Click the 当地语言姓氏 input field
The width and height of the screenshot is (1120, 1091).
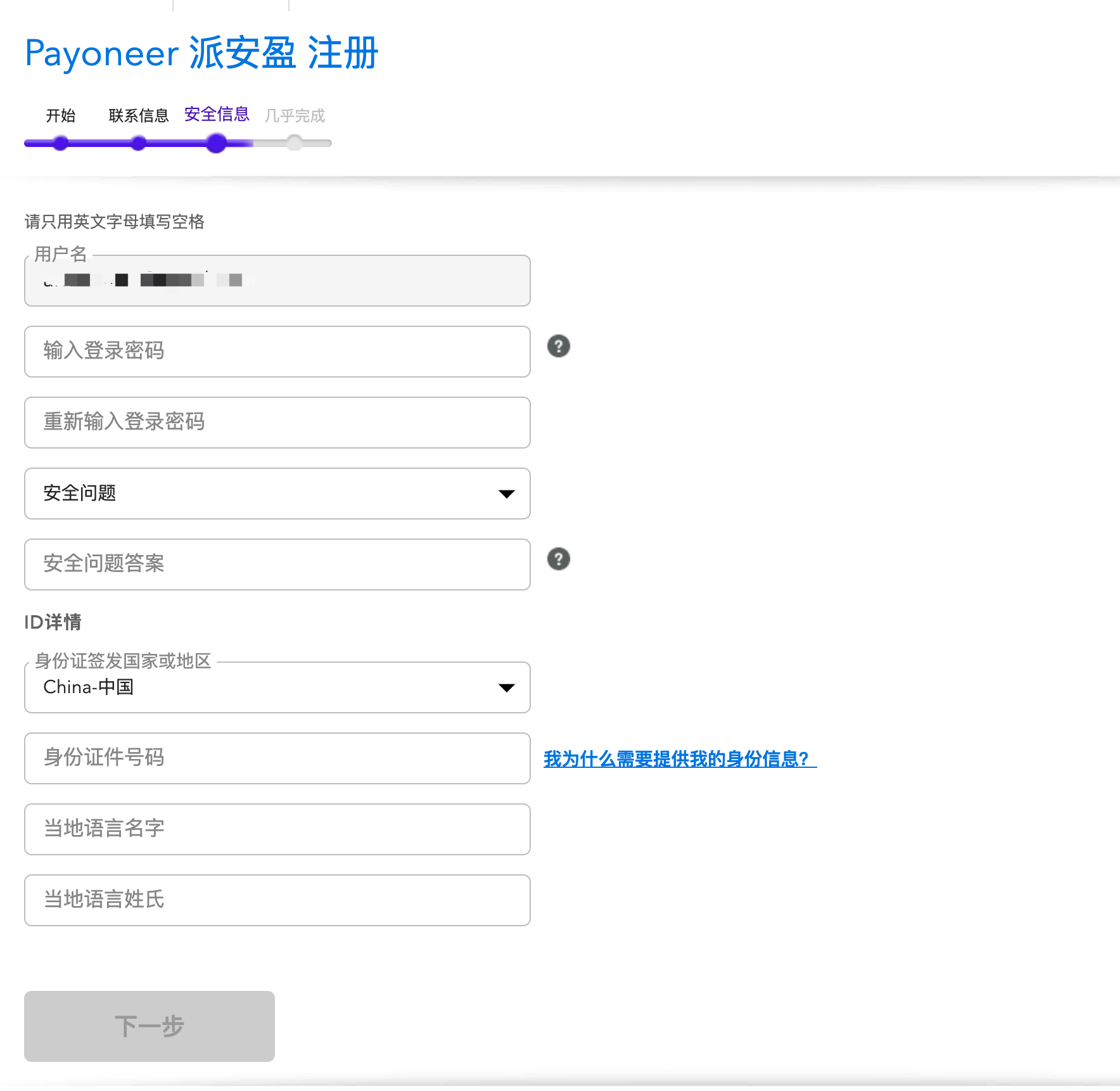277,900
